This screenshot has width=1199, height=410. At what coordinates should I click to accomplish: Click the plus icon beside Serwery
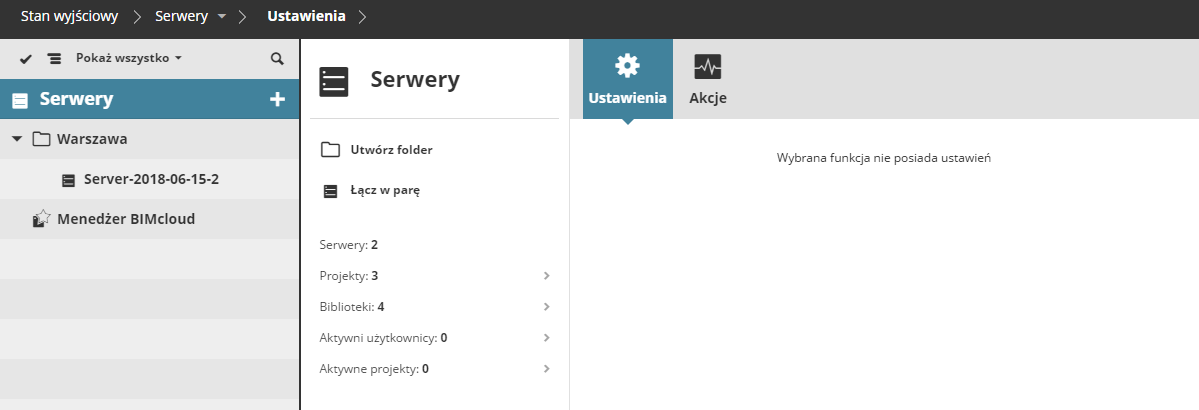(x=278, y=99)
